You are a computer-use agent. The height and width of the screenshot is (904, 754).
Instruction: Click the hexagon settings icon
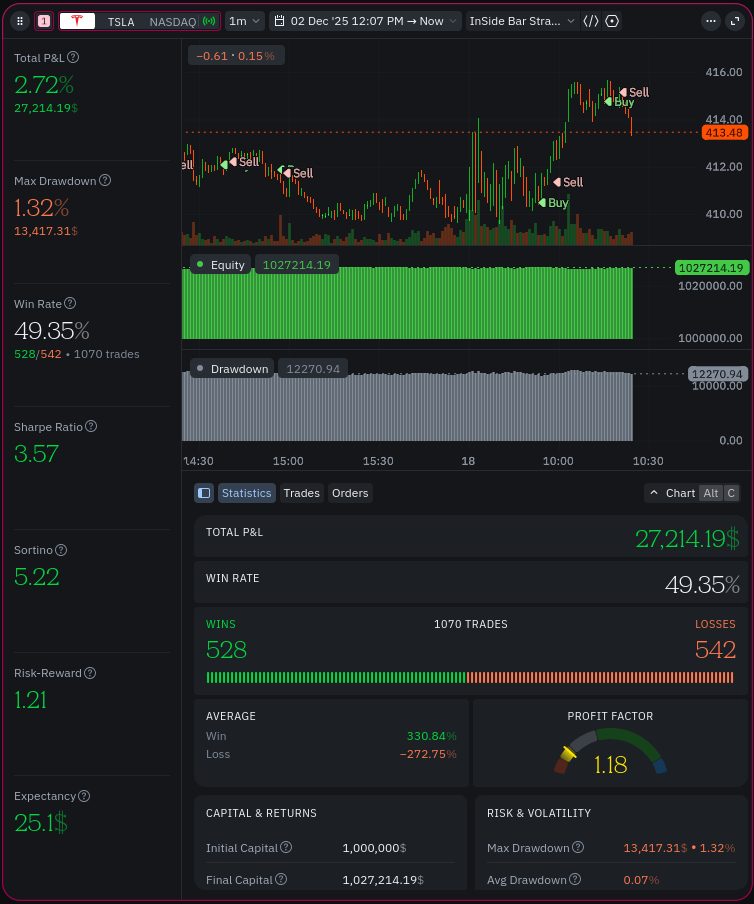[612, 21]
